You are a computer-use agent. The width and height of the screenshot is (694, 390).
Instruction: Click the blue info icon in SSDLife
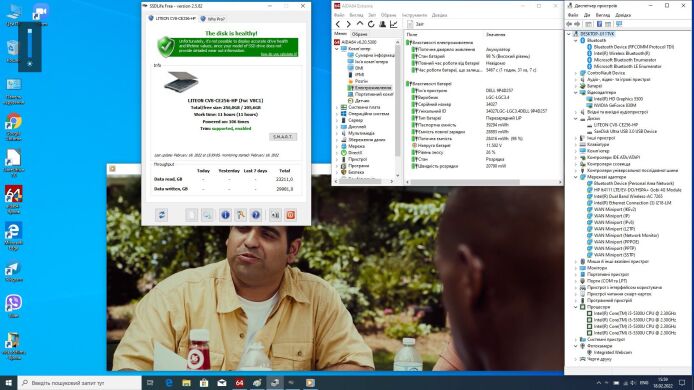point(225,215)
